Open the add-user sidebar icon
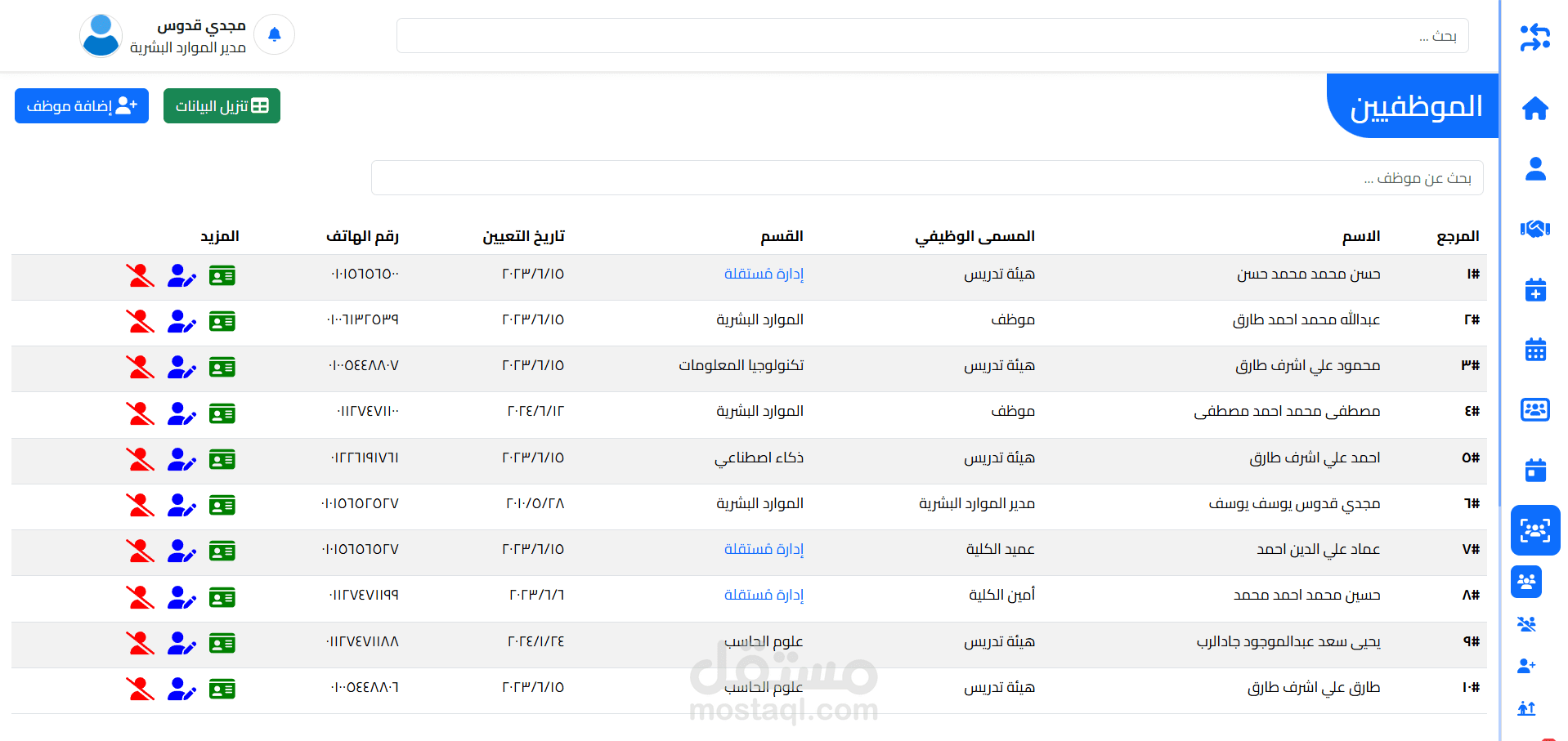This screenshot has height=741, width=1568. pyautogui.click(x=1526, y=666)
